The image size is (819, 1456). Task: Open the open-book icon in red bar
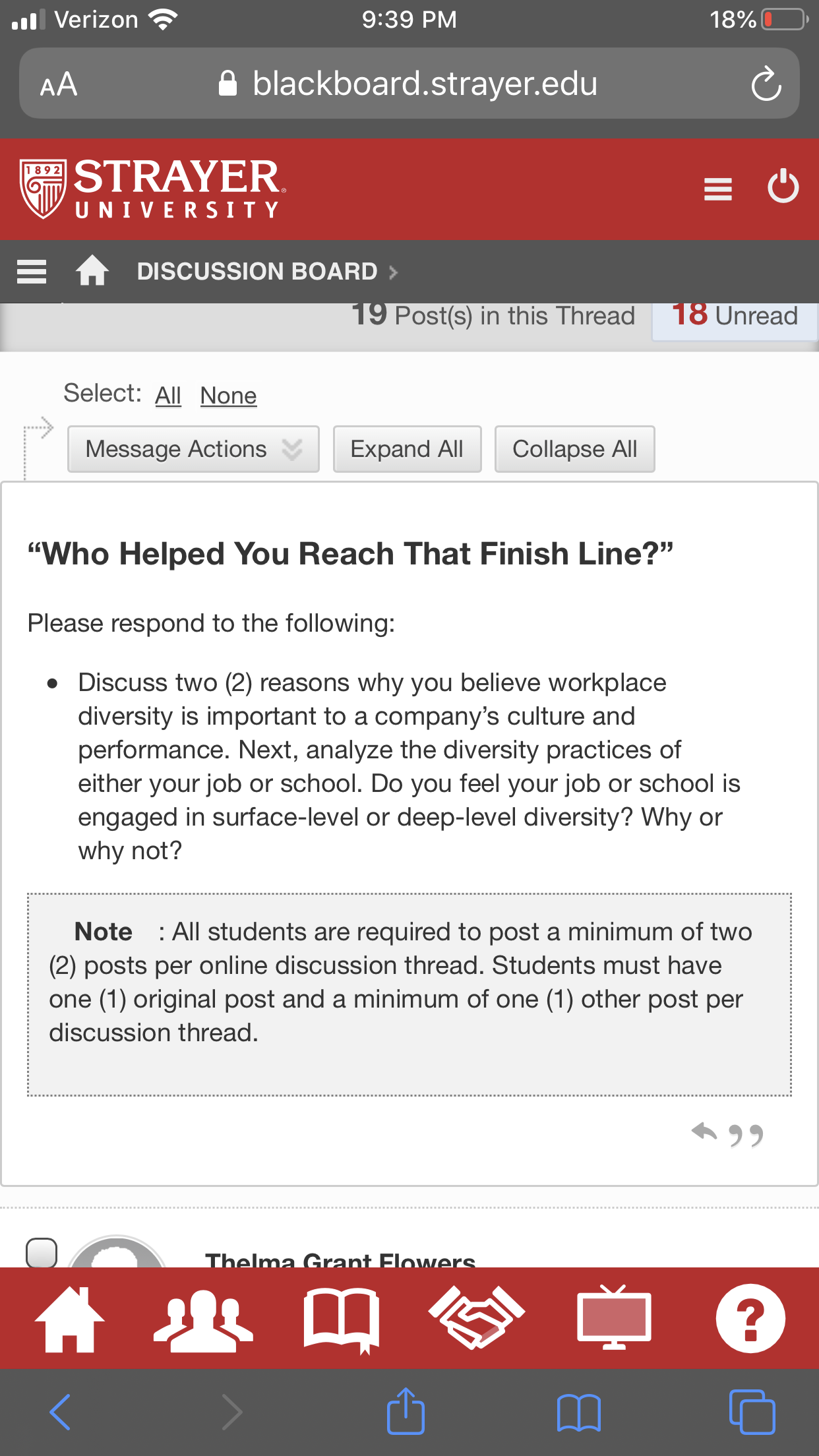(342, 1320)
